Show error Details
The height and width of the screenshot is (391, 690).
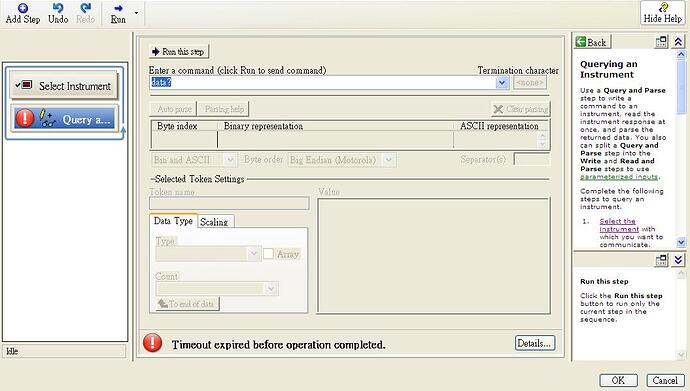tap(535, 343)
